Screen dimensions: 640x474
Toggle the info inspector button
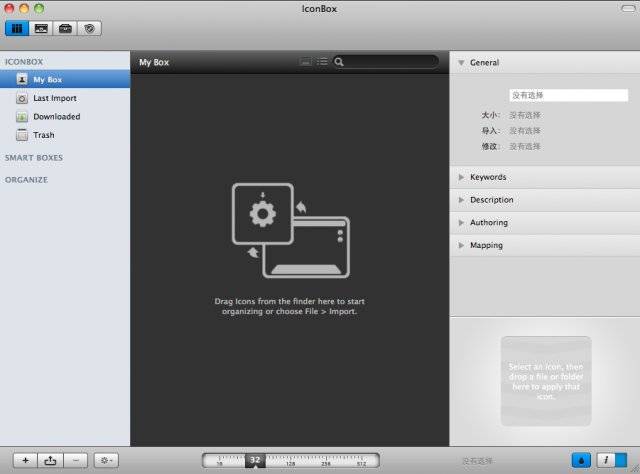pyautogui.click(x=612, y=461)
